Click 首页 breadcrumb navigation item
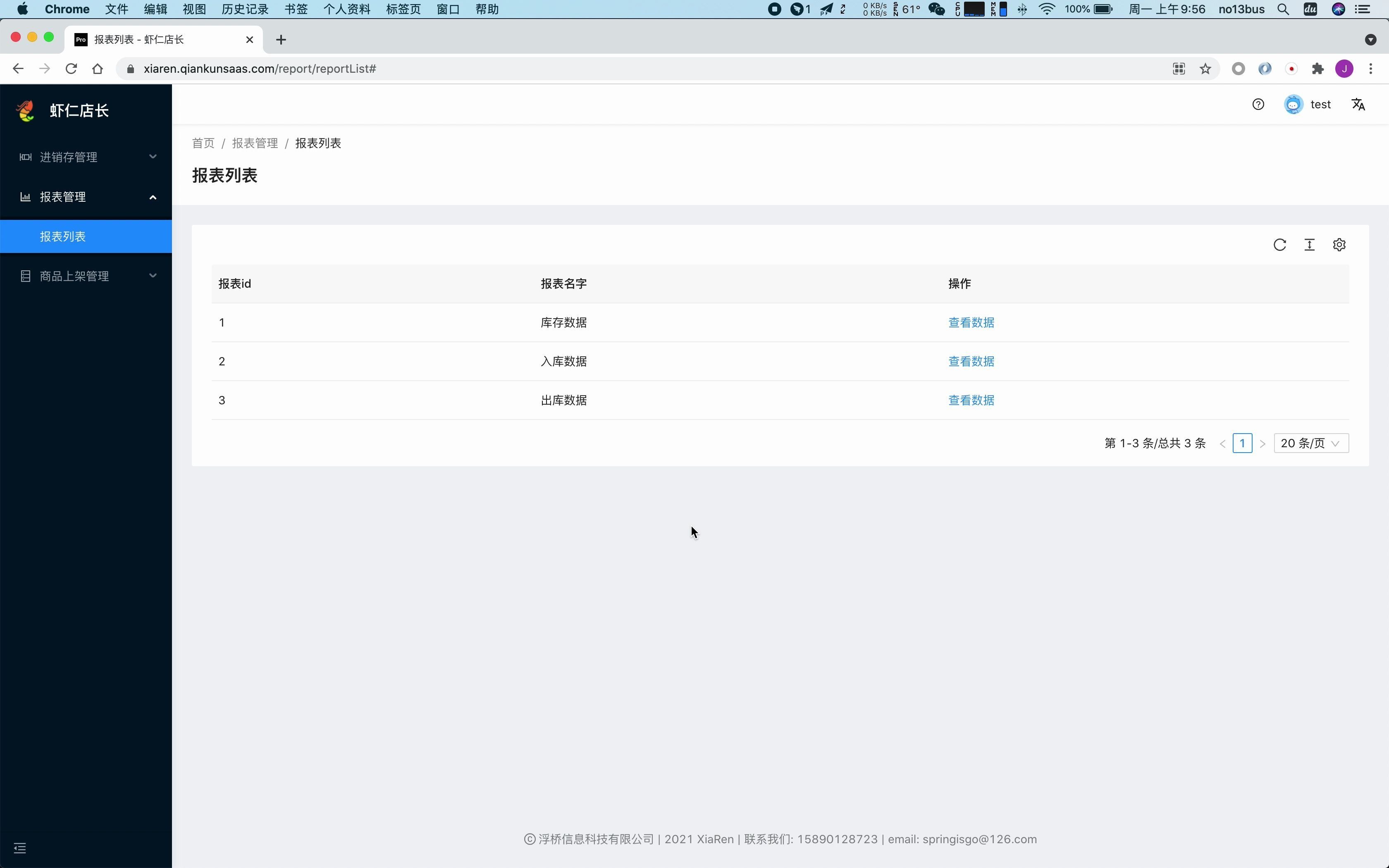Viewport: 1389px width, 868px height. tap(203, 143)
